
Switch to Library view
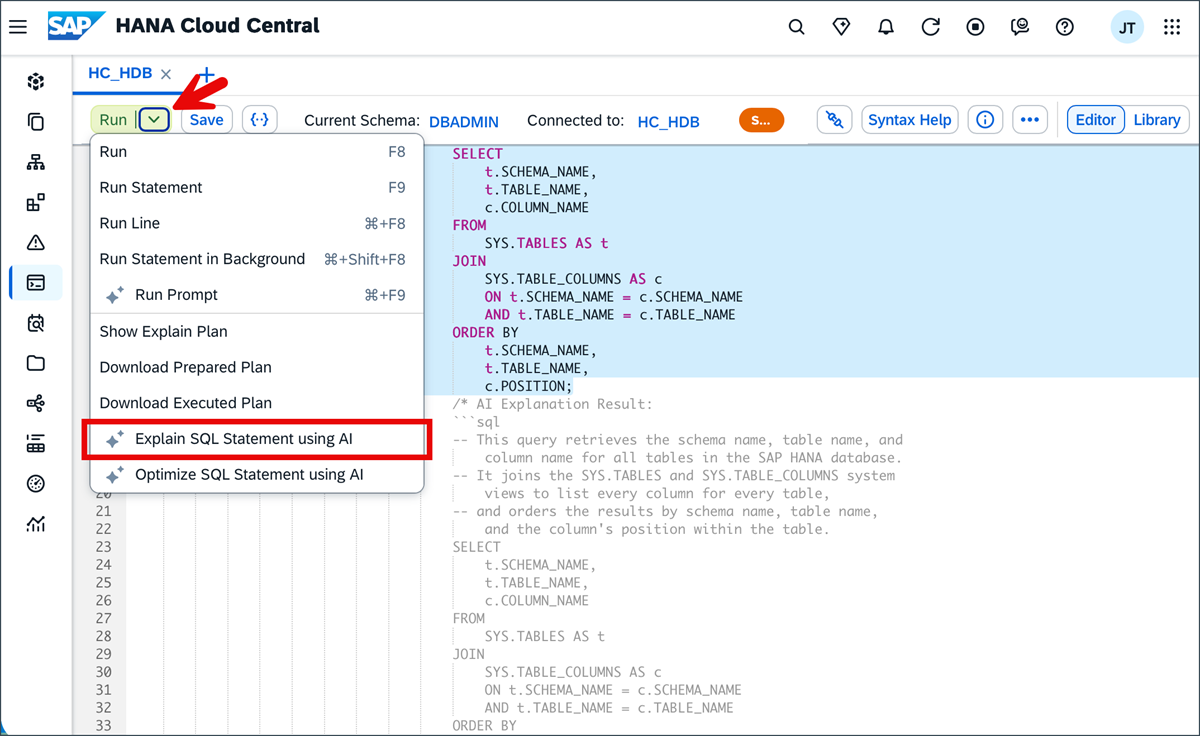pos(1157,120)
